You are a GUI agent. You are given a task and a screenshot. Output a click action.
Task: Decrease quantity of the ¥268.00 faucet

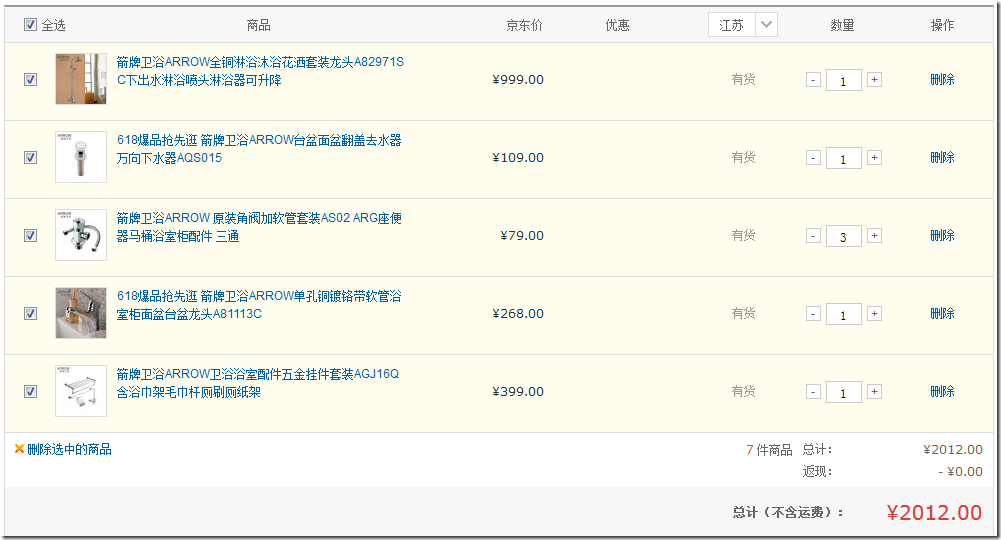813,313
